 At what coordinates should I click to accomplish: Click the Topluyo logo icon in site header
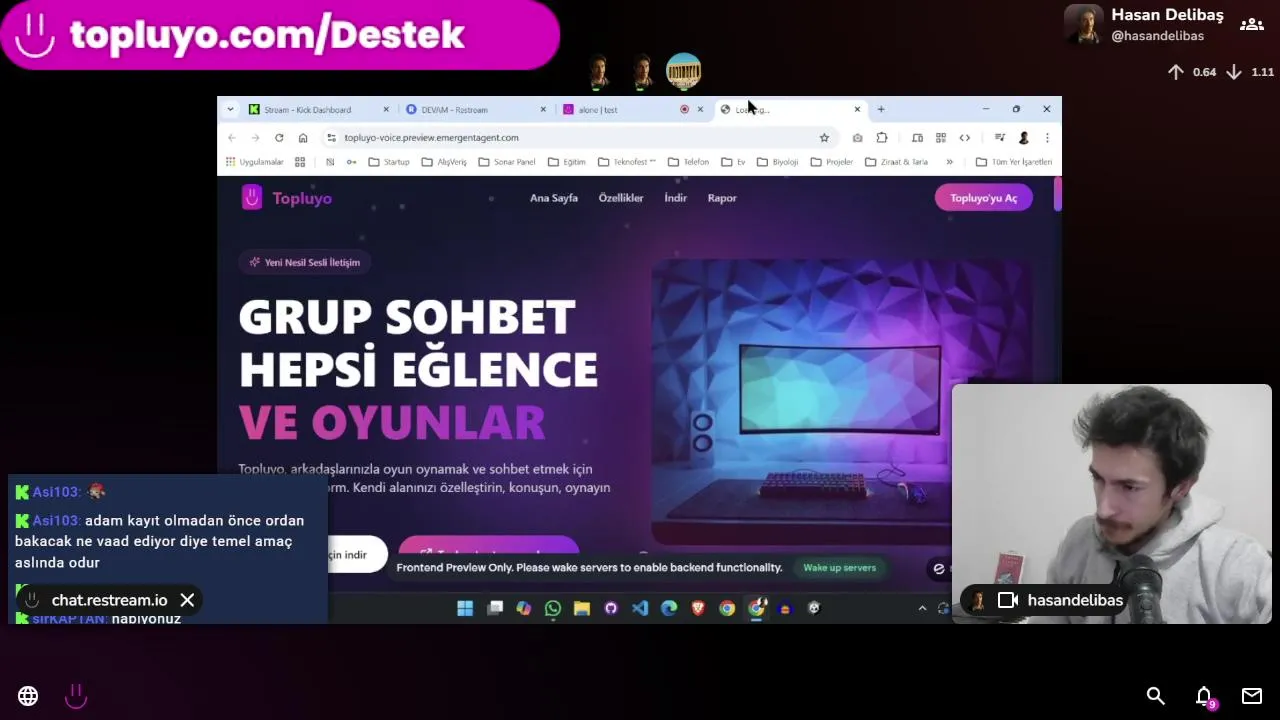(x=252, y=197)
